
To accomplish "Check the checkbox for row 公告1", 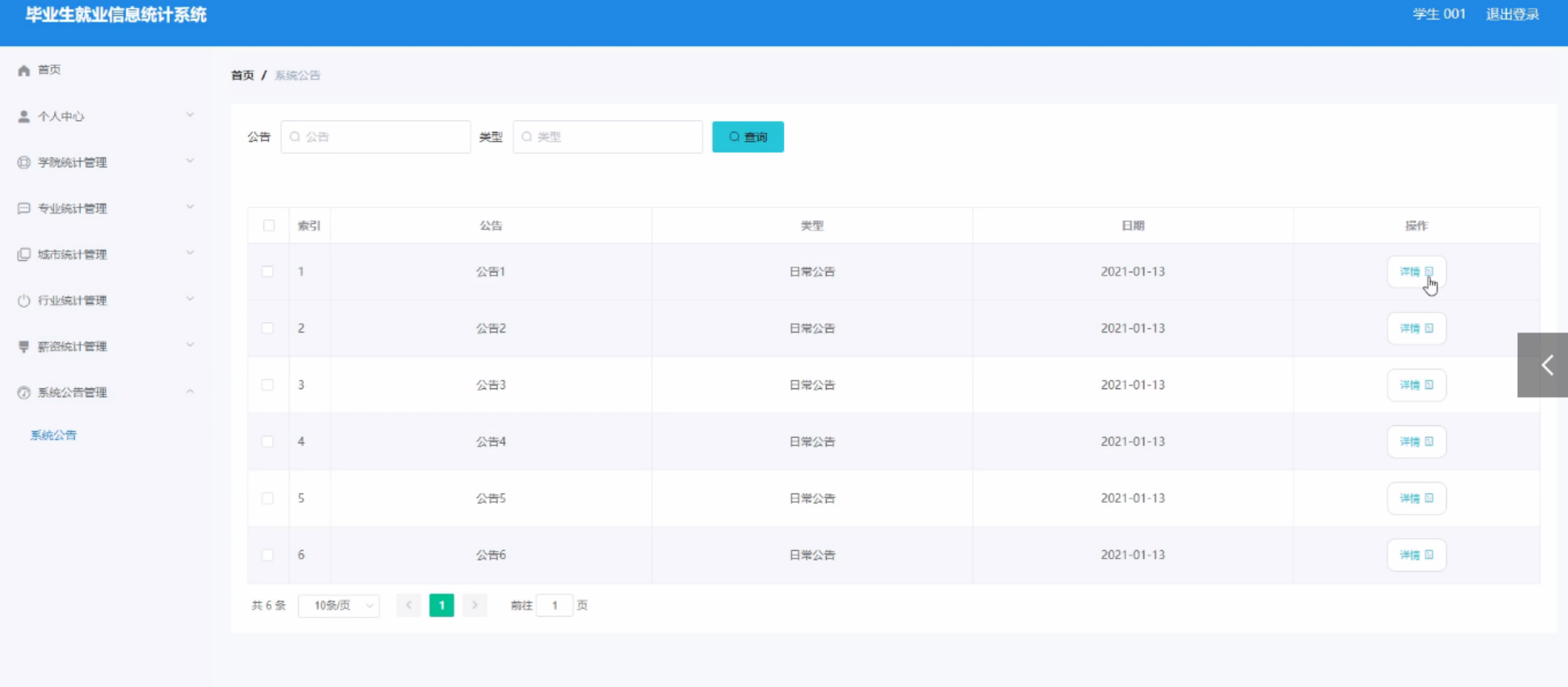I will pyautogui.click(x=268, y=271).
